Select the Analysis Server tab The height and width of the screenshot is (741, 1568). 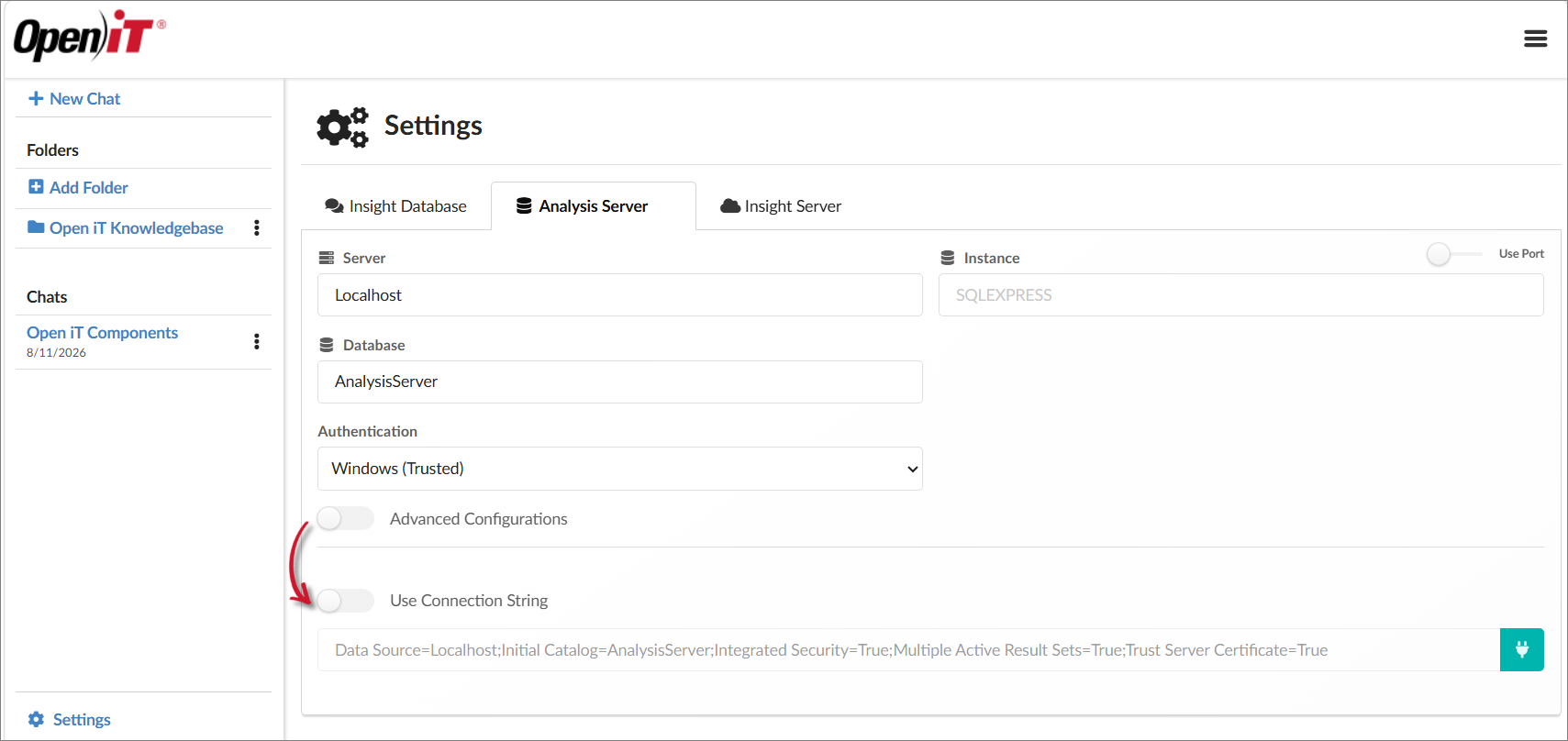(594, 206)
